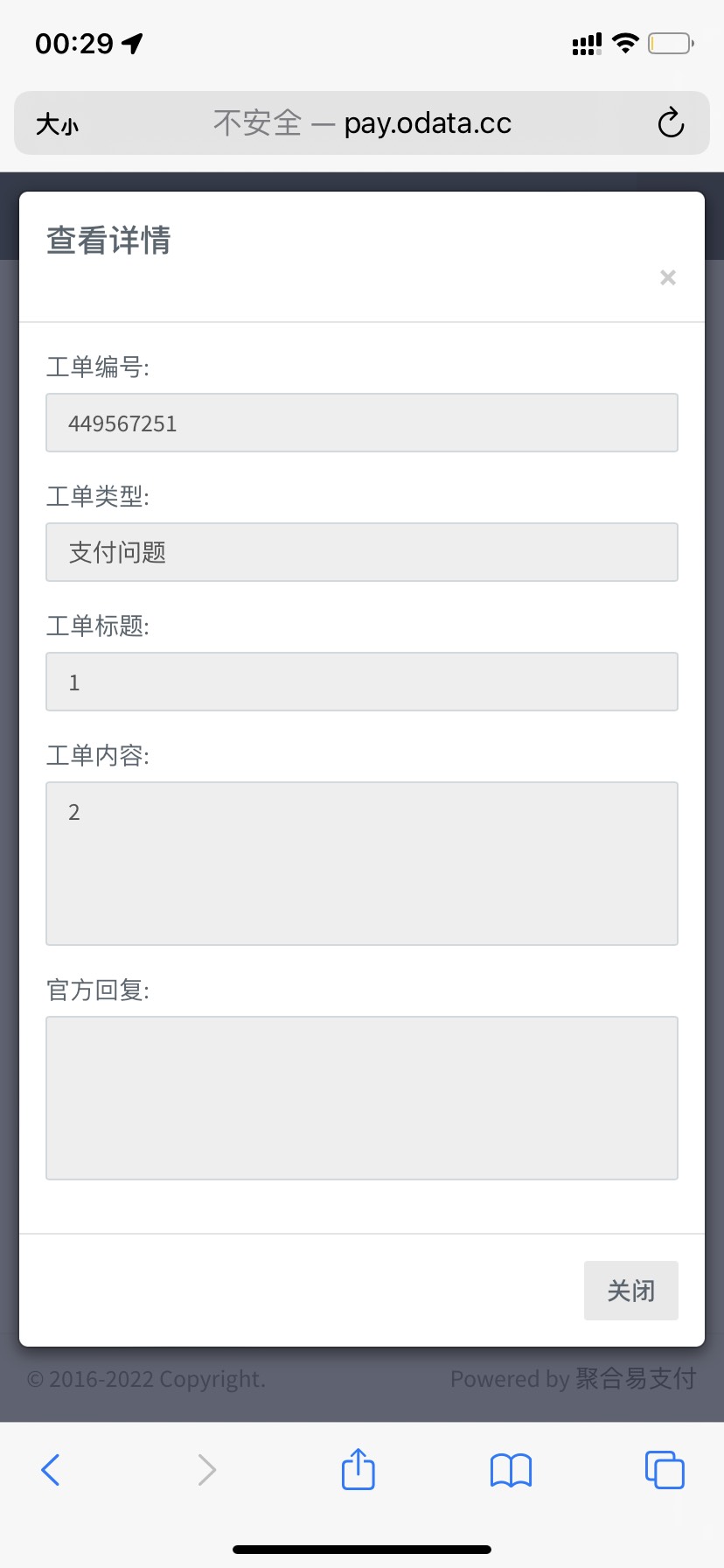
Task: Select the 工单类型 field showing 支付问题
Action: coord(361,552)
